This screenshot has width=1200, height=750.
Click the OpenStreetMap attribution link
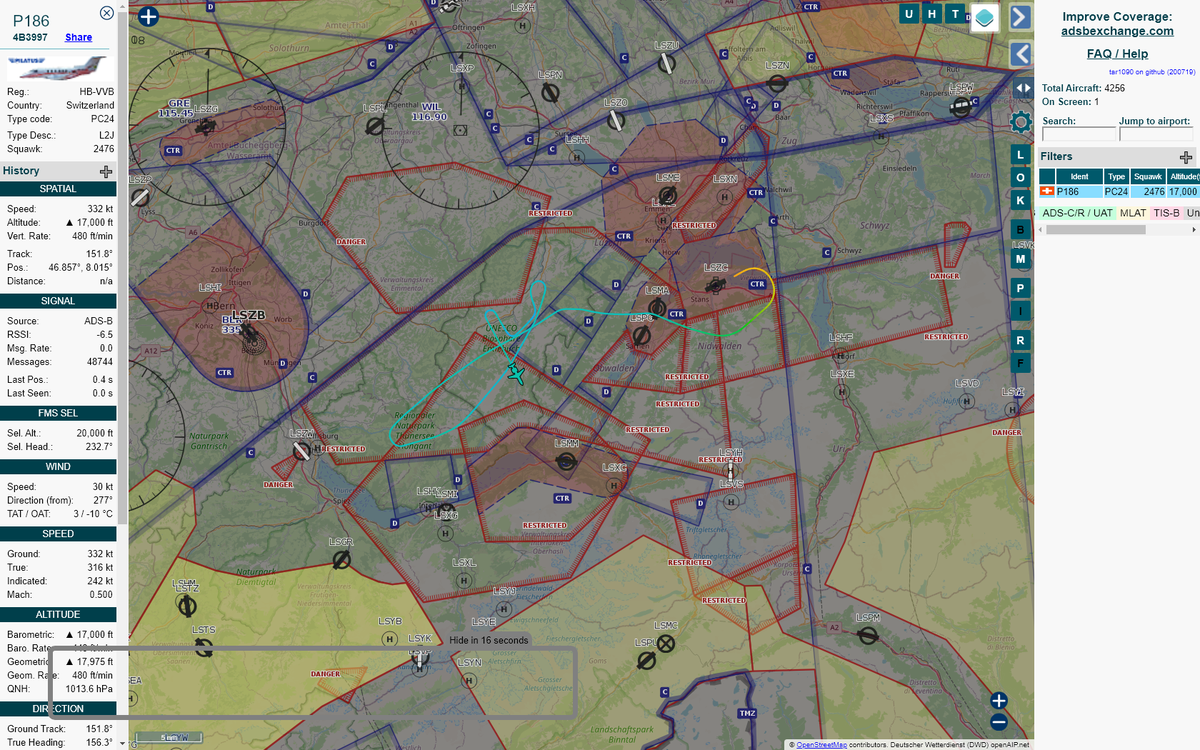tap(821, 744)
